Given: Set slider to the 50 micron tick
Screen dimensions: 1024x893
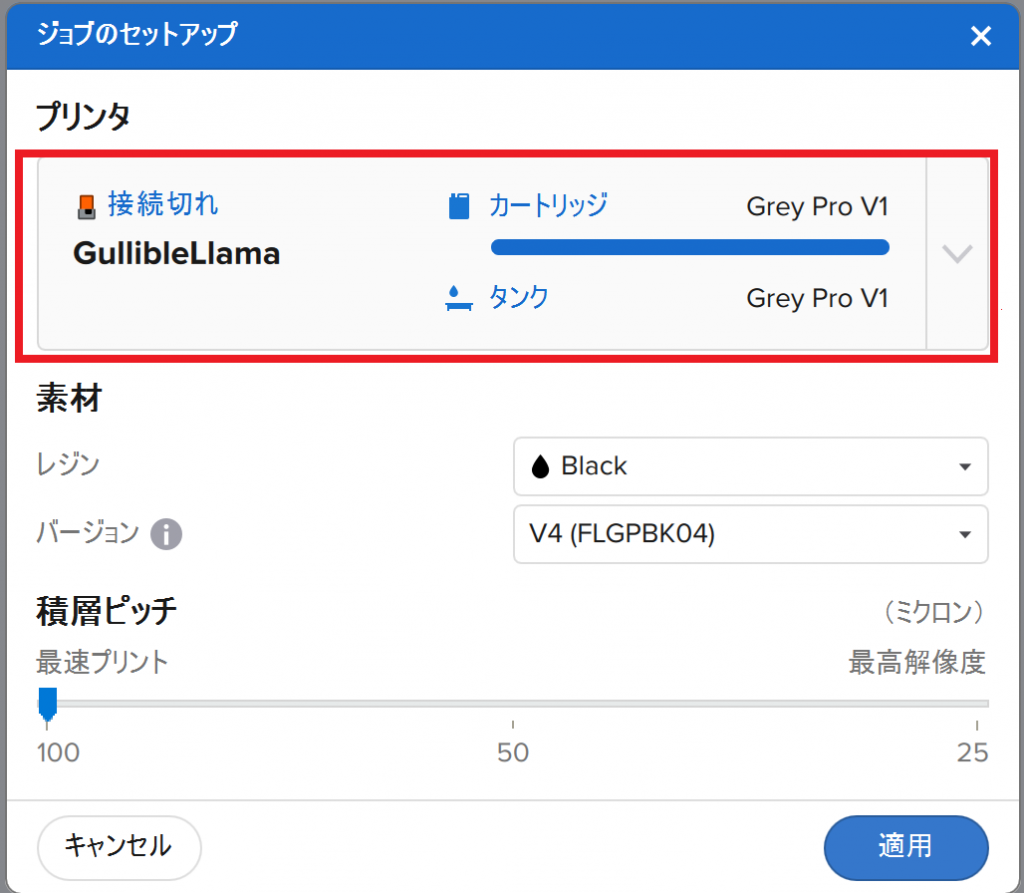Looking at the screenshot, I should click(513, 704).
